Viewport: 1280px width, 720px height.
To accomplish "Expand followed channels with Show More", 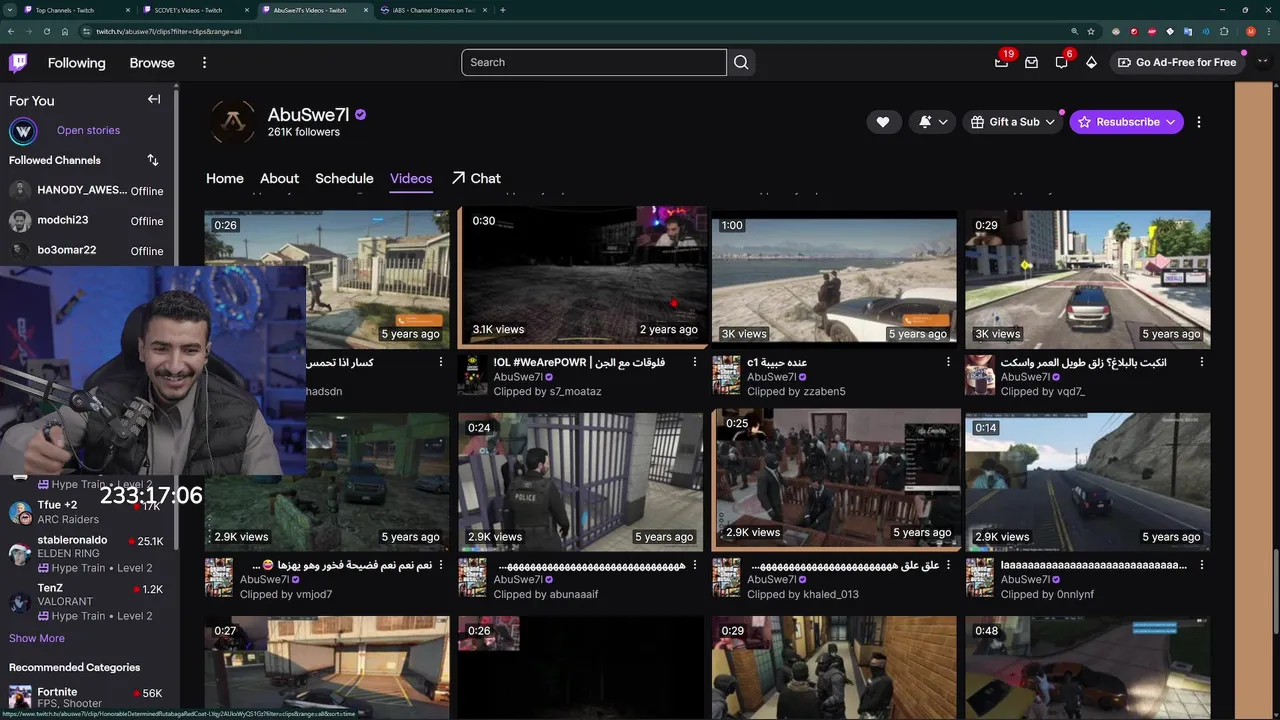I will click(37, 638).
